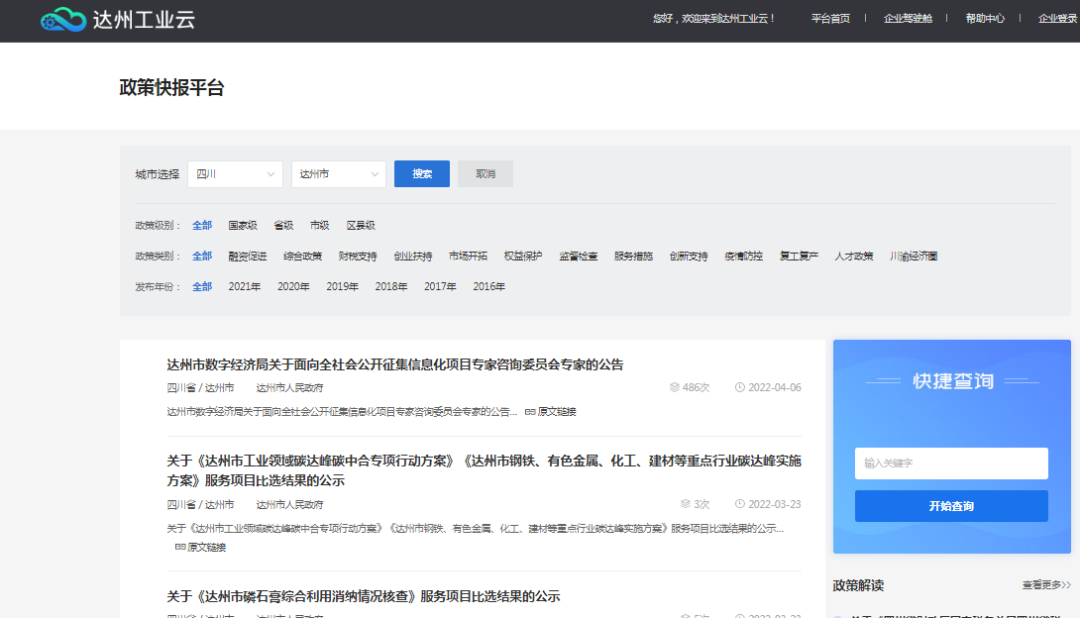This screenshot has height=618, width=1080.
Task: Click the 达州工业云 cloud logo icon
Action: [63, 19]
